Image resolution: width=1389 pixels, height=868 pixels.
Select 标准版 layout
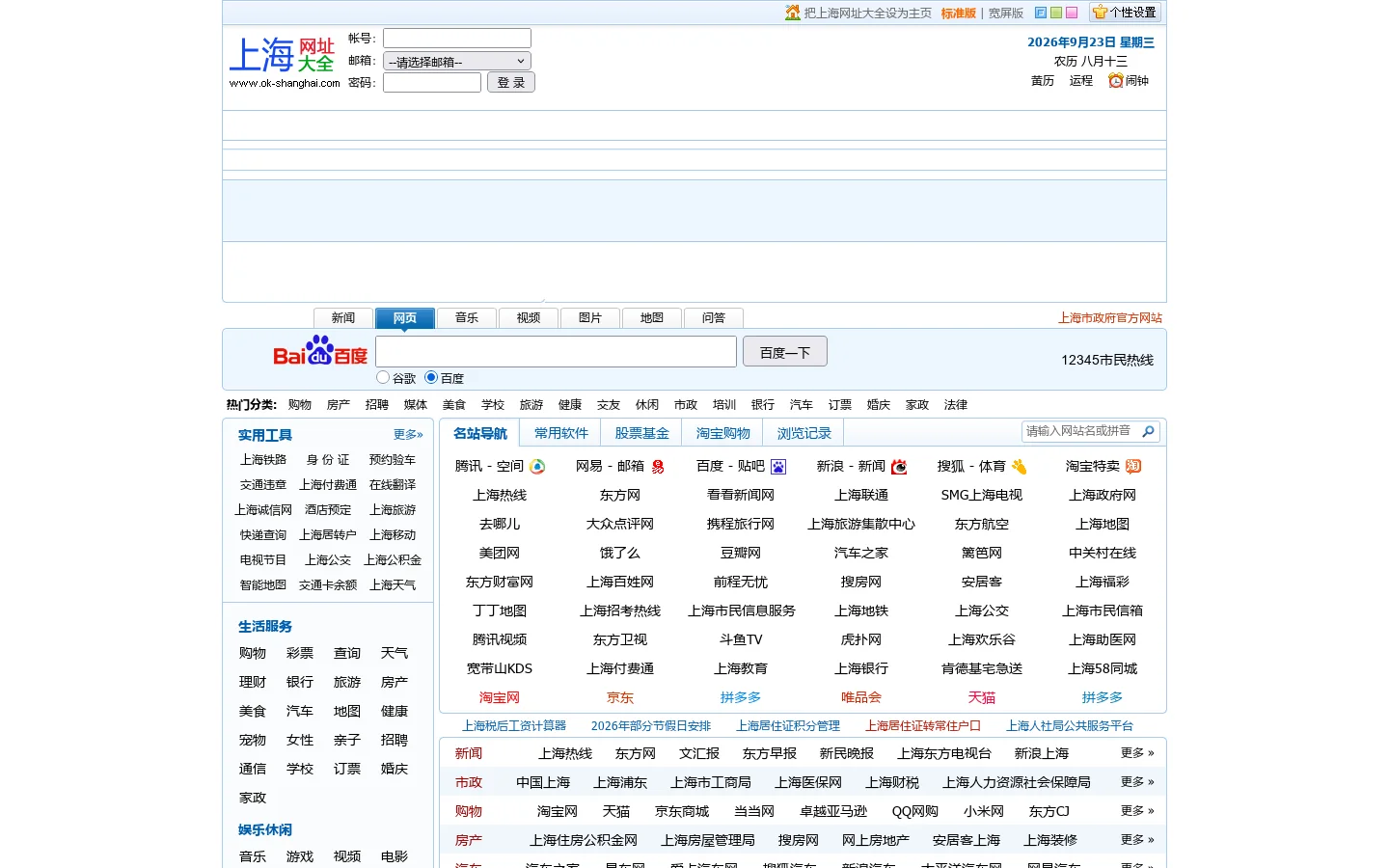pyautogui.click(x=959, y=14)
